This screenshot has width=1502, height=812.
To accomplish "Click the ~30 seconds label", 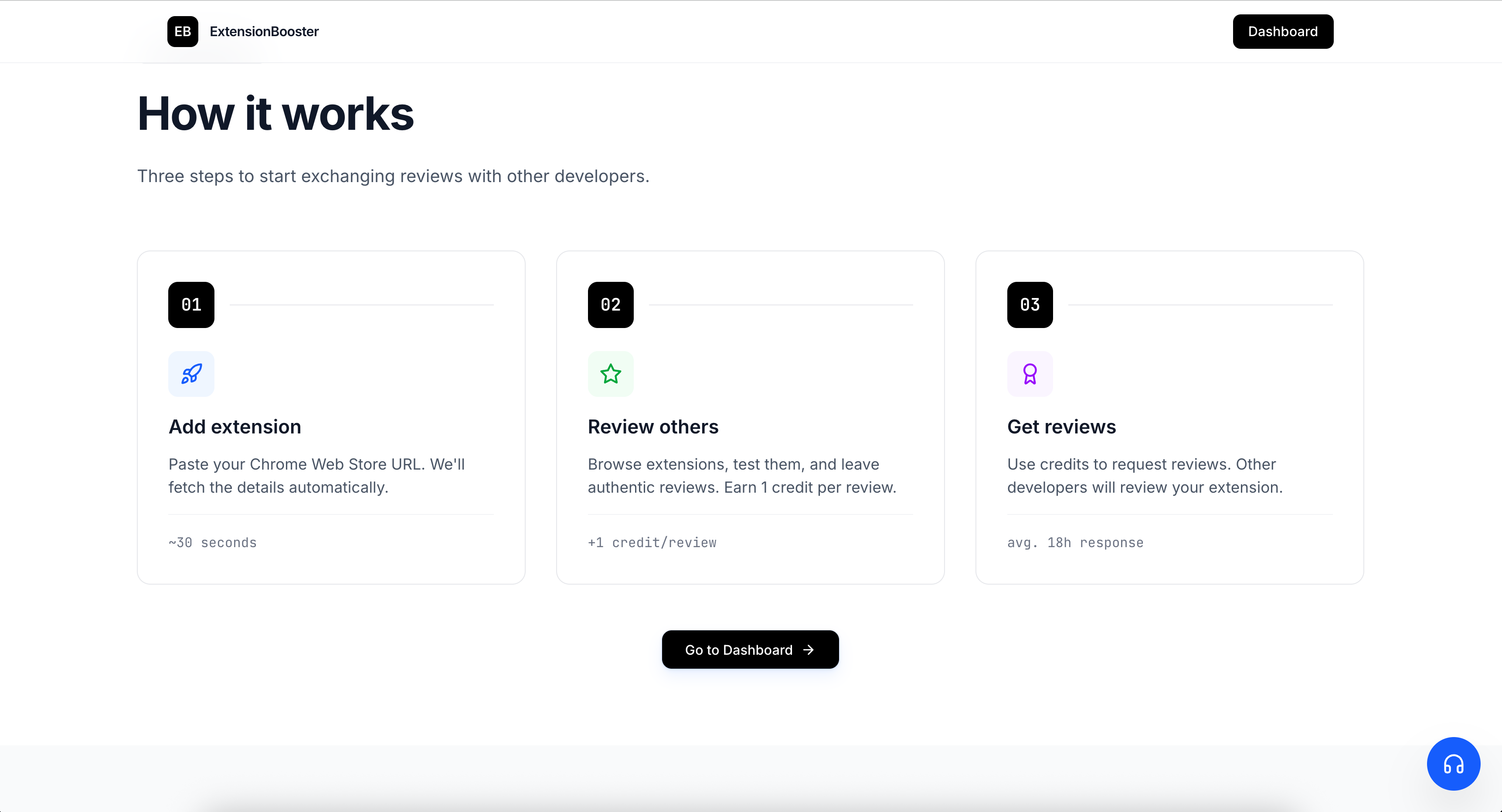I will point(213,543).
